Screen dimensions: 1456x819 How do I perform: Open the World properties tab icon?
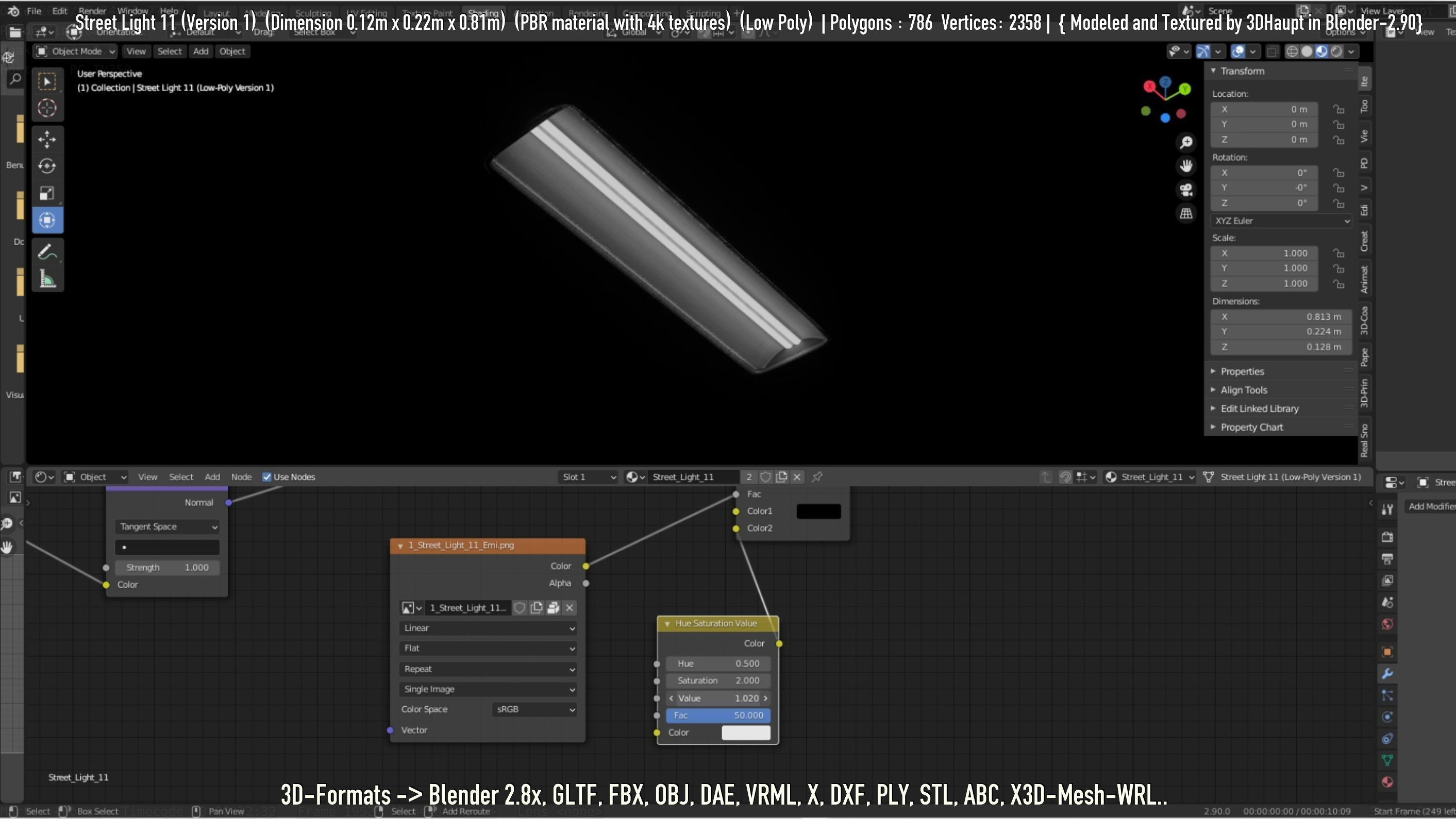click(x=1387, y=624)
